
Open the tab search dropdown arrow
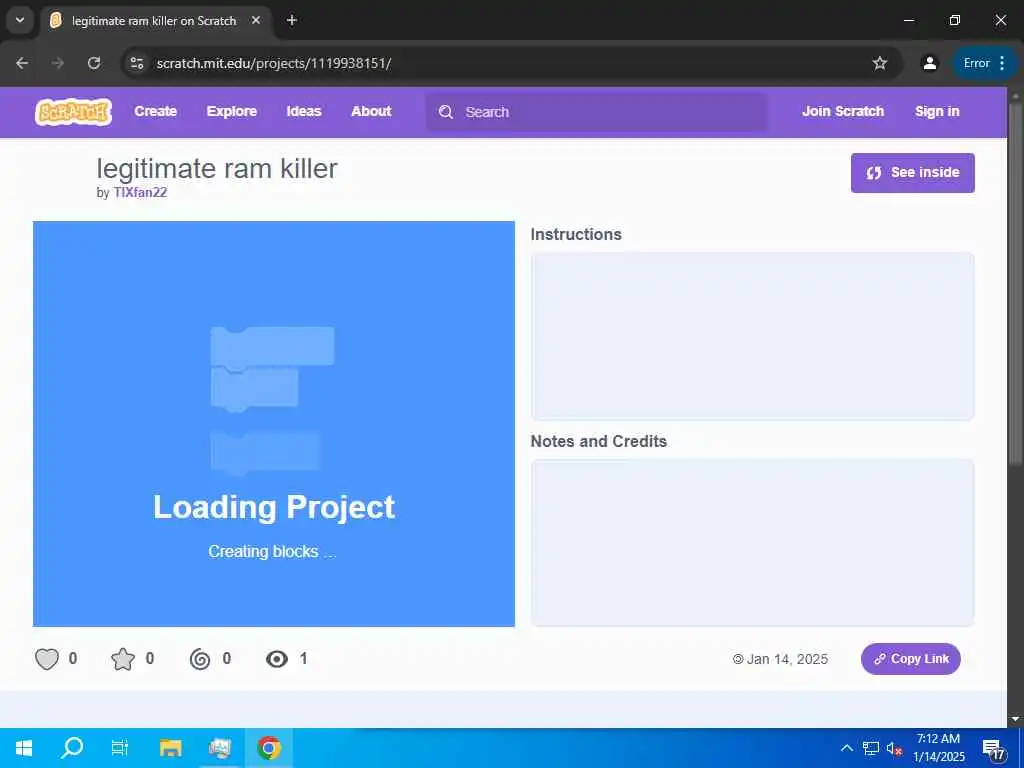20,20
